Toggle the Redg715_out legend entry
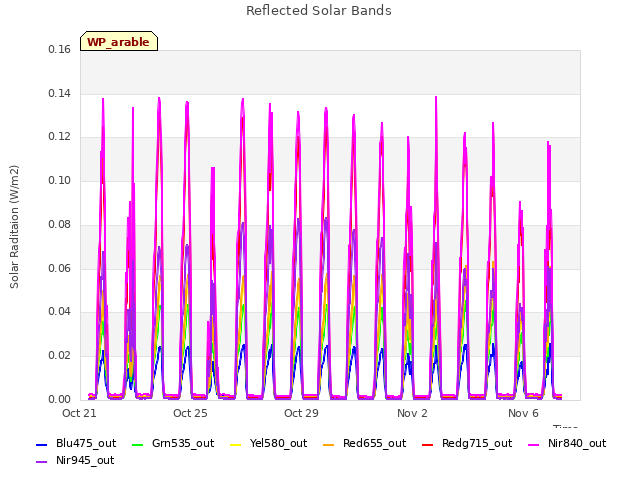 tap(467, 444)
